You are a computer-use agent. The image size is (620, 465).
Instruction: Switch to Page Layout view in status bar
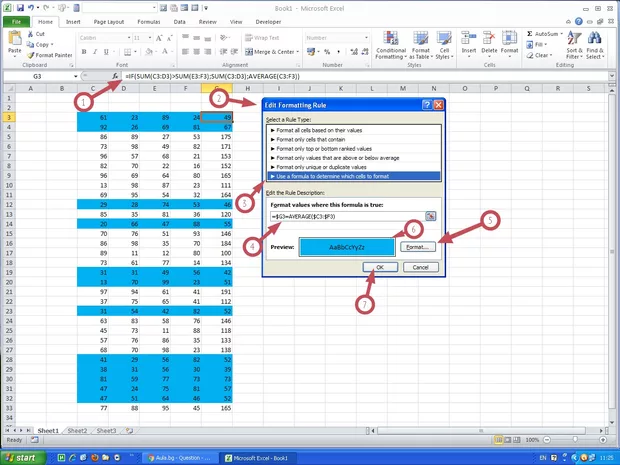pyautogui.click(x=508, y=440)
